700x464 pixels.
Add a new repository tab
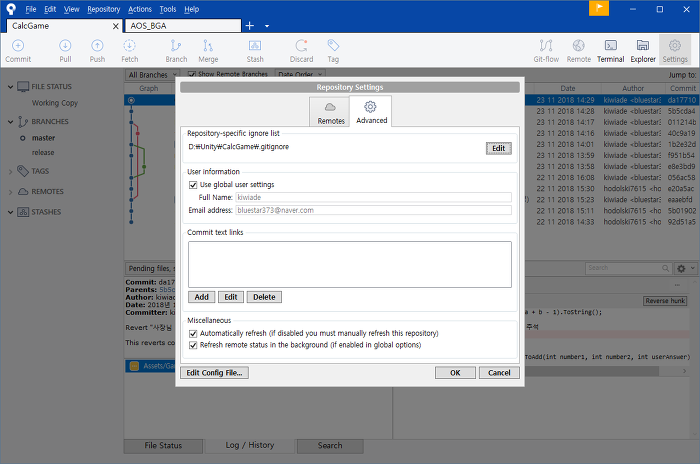pyautogui.click(x=250, y=26)
